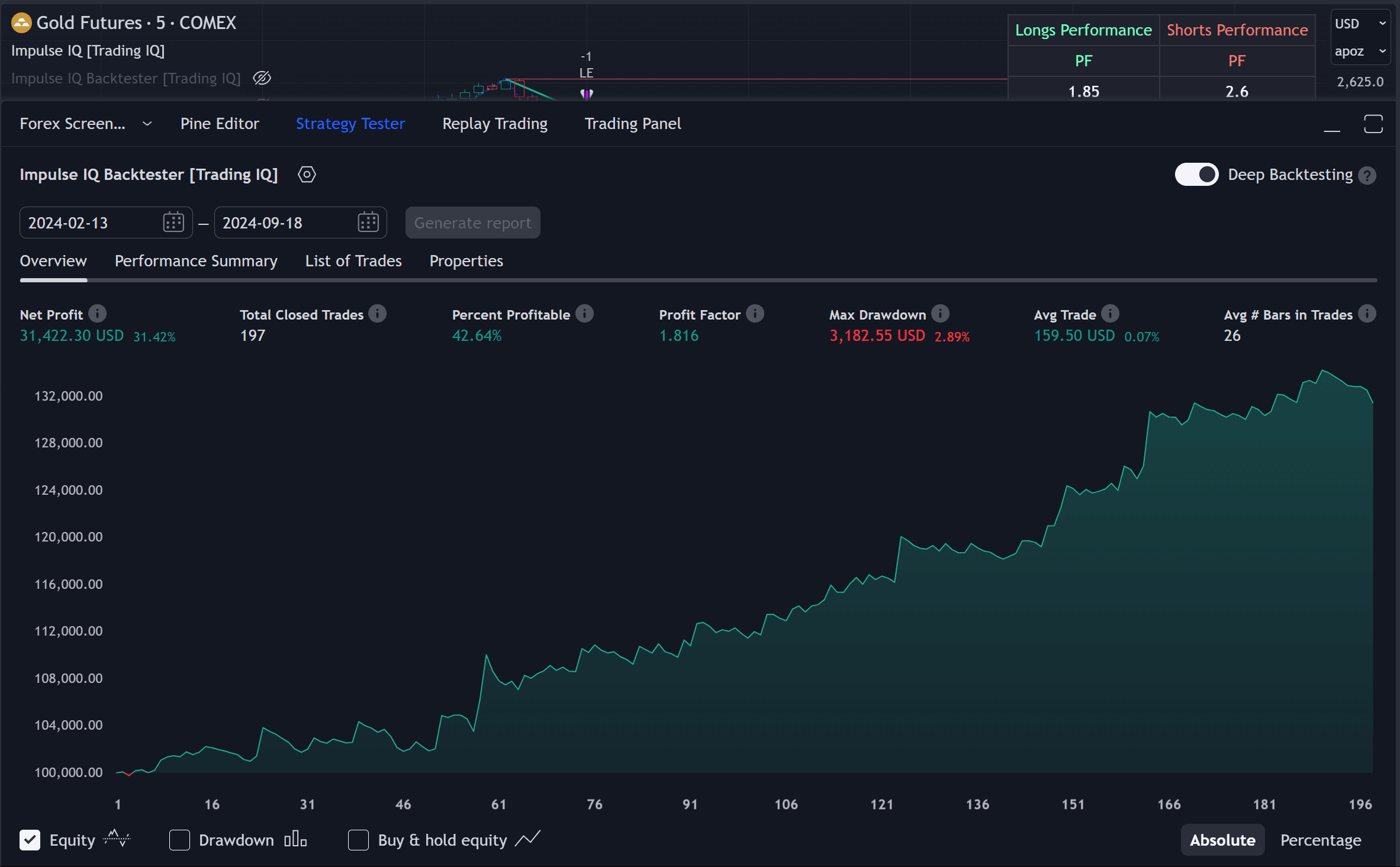Click x-axis trade number 121
Viewport: 1400px width, 867px height.
[881, 804]
